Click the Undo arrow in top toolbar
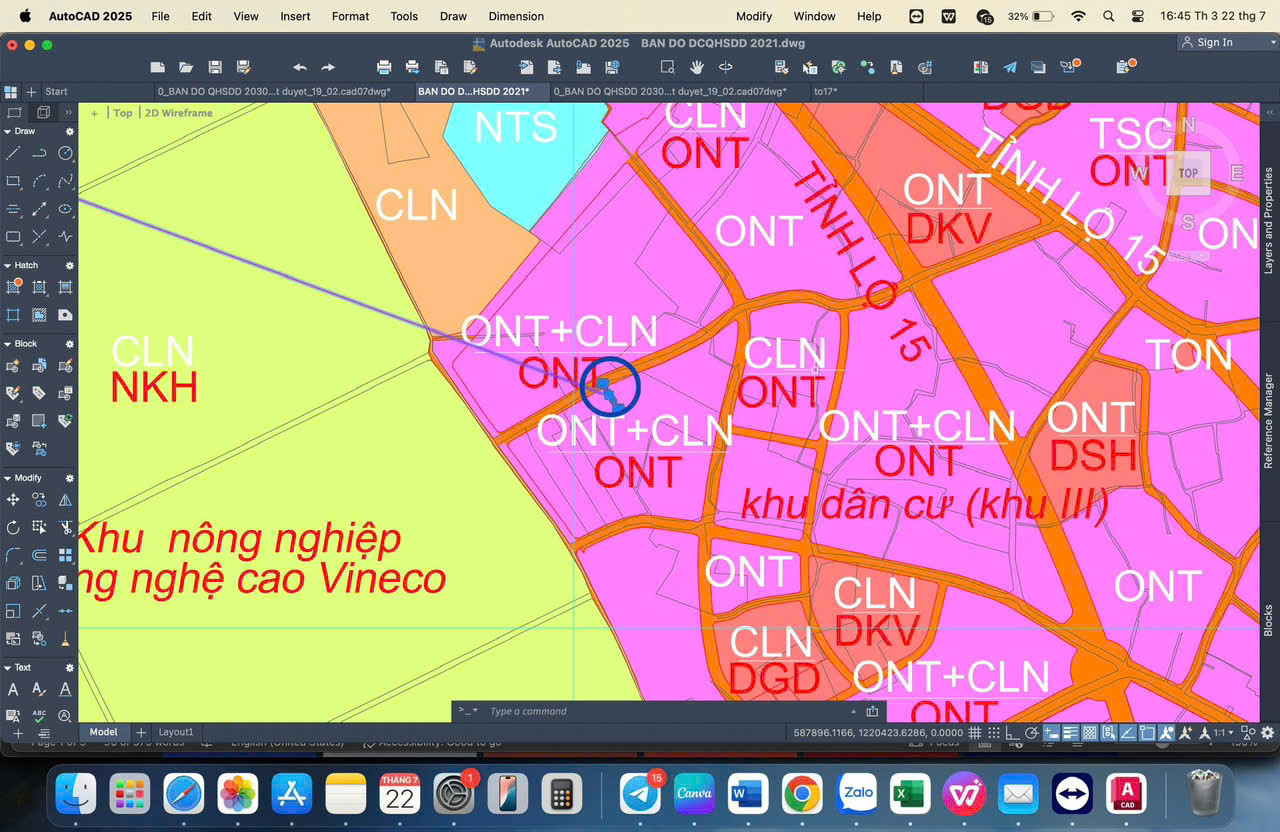 pyautogui.click(x=299, y=67)
